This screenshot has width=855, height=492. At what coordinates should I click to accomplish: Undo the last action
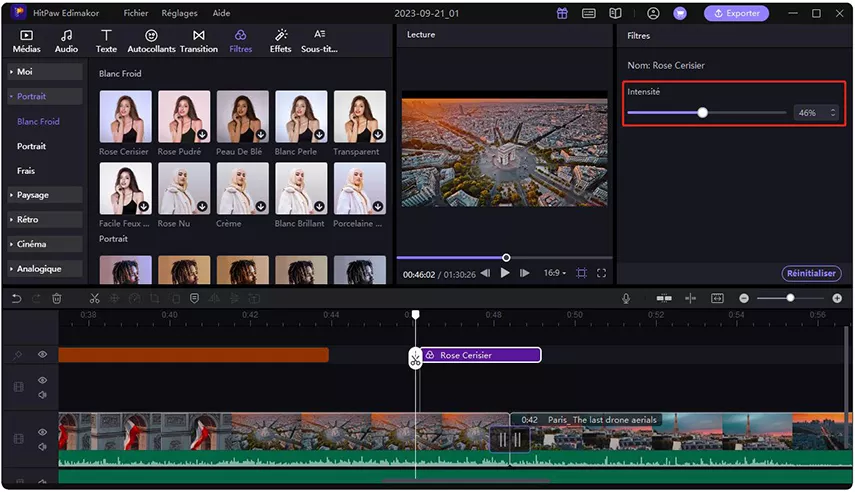(16, 298)
